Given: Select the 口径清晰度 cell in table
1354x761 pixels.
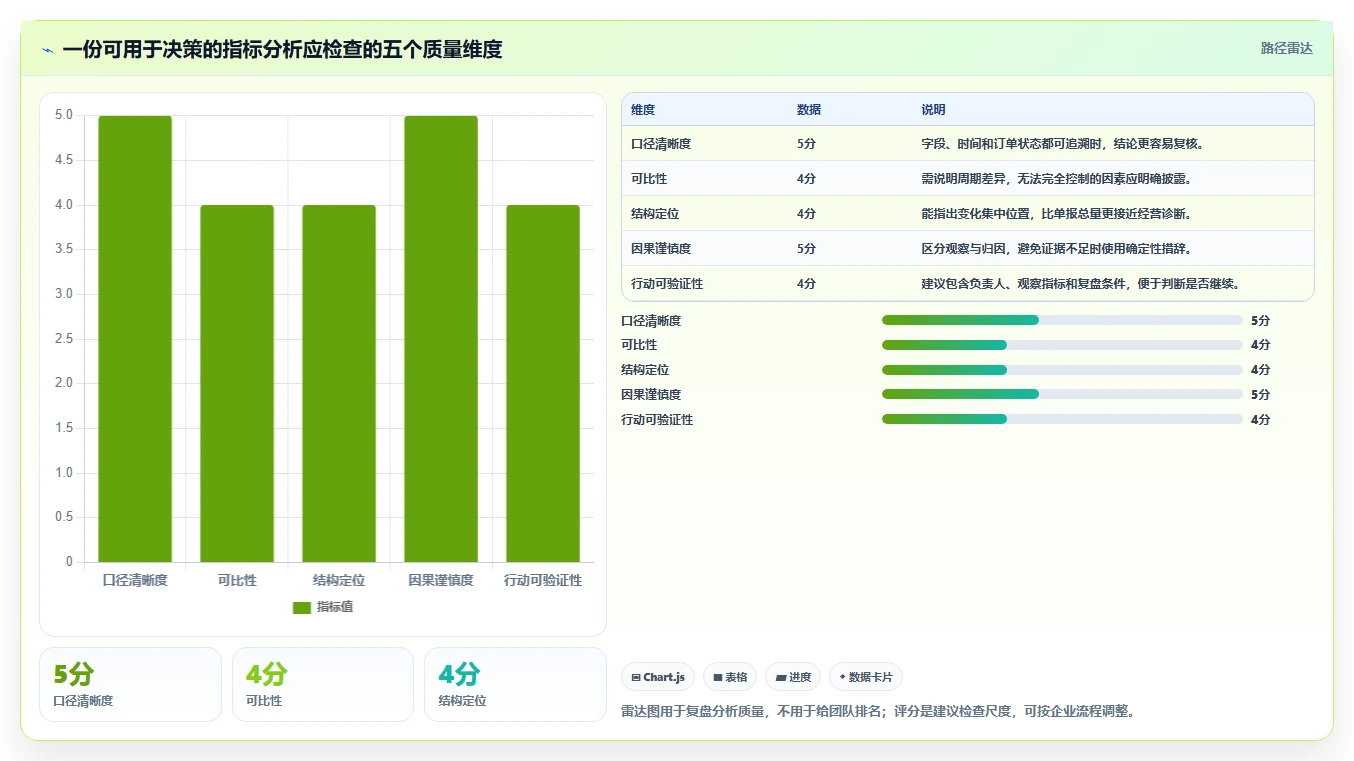Looking at the screenshot, I should click(x=661, y=144).
